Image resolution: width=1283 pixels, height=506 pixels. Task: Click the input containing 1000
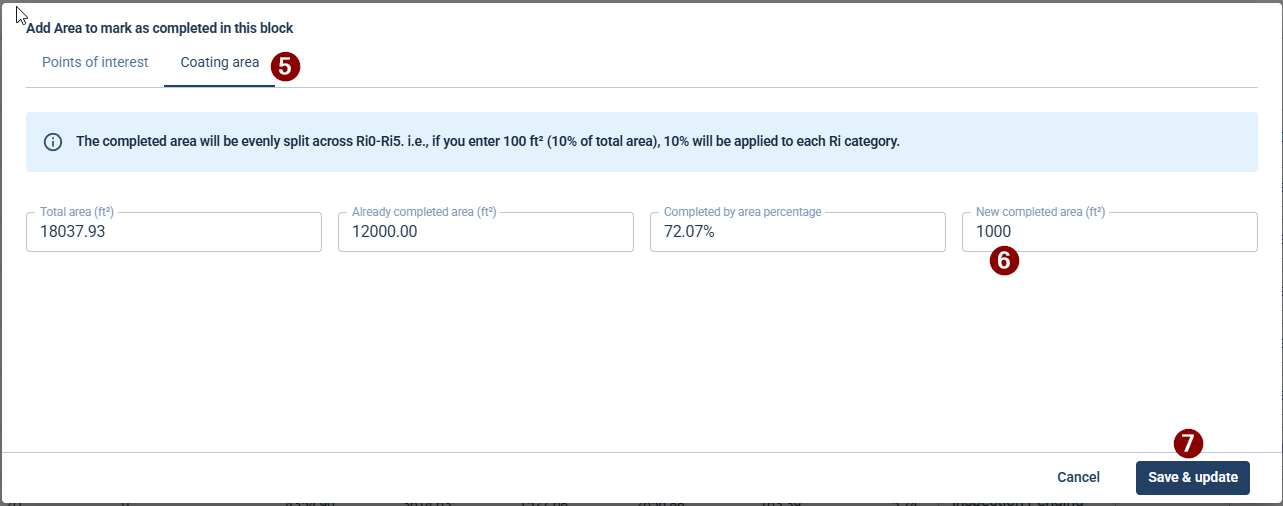point(1109,232)
